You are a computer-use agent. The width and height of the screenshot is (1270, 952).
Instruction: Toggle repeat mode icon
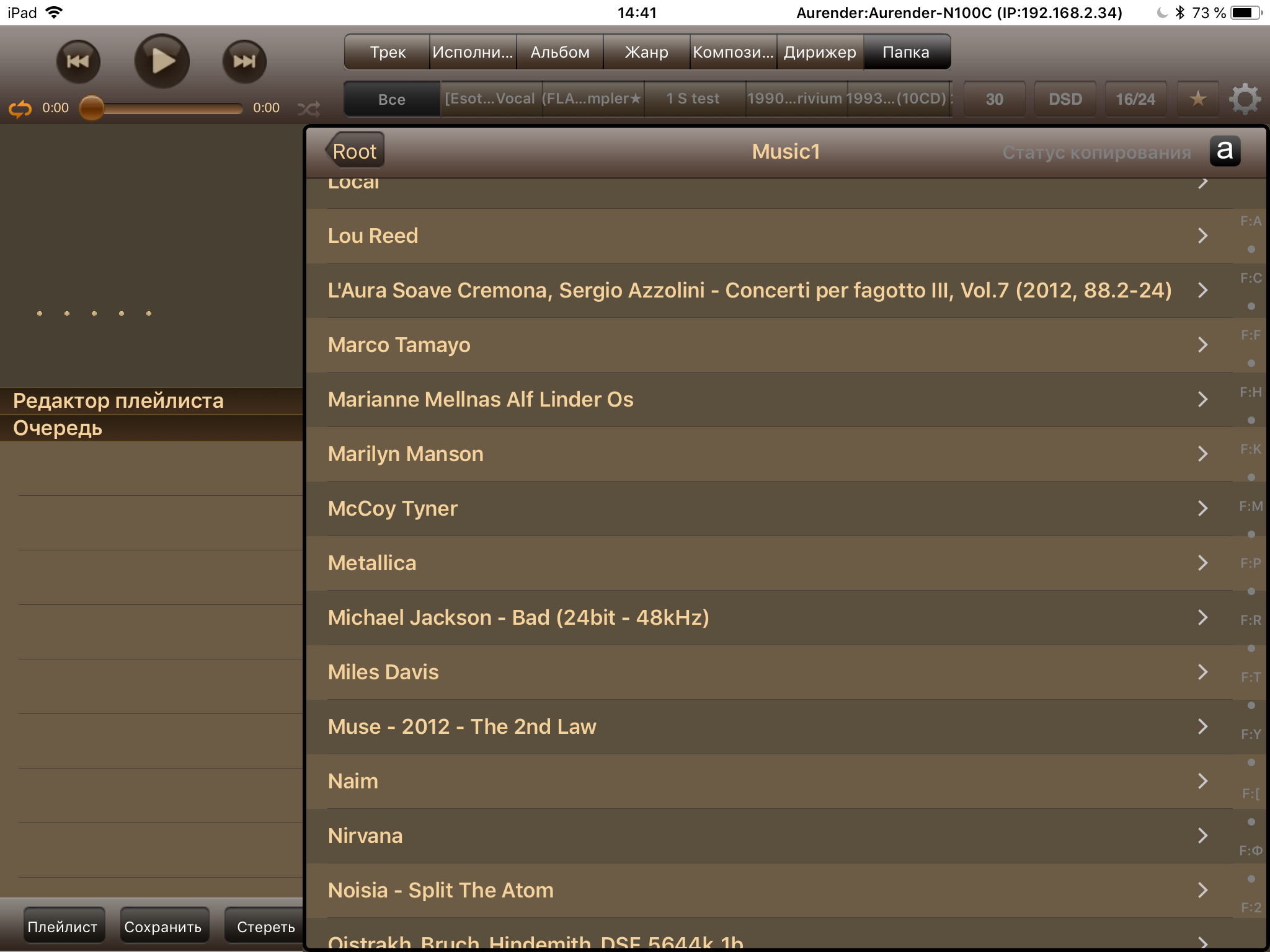pyautogui.click(x=20, y=109)
